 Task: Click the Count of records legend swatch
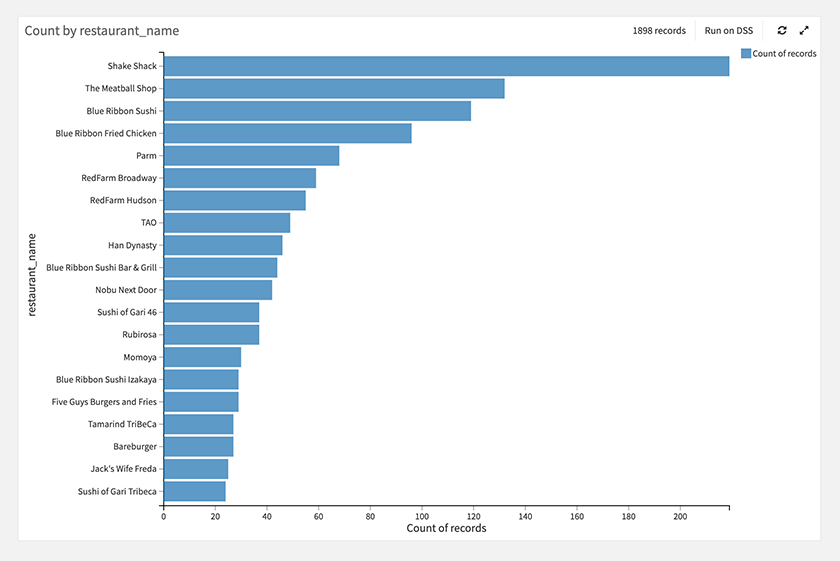tap(746, 53)
